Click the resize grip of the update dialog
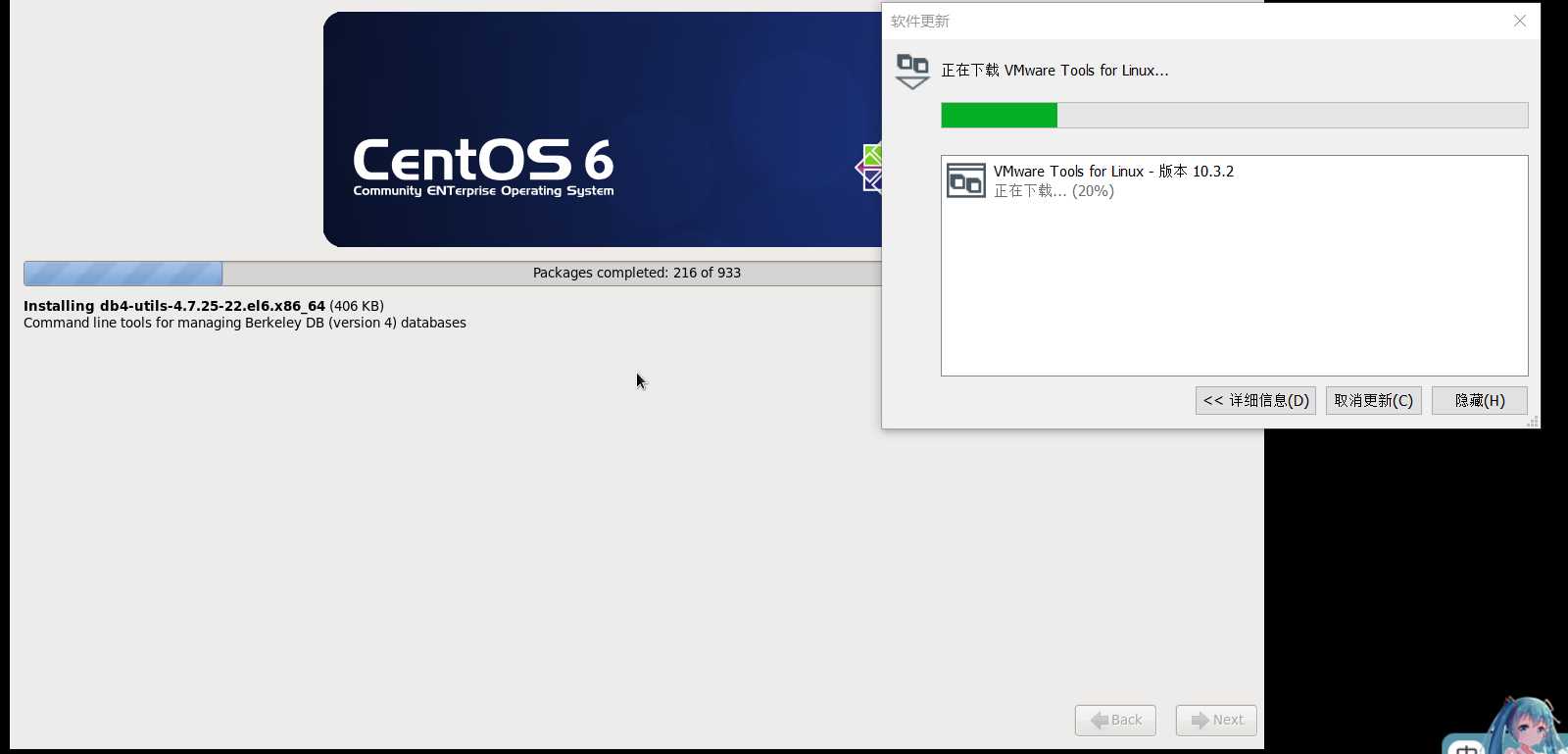This screenshot has width=1568, height=754. (1533, 422)
